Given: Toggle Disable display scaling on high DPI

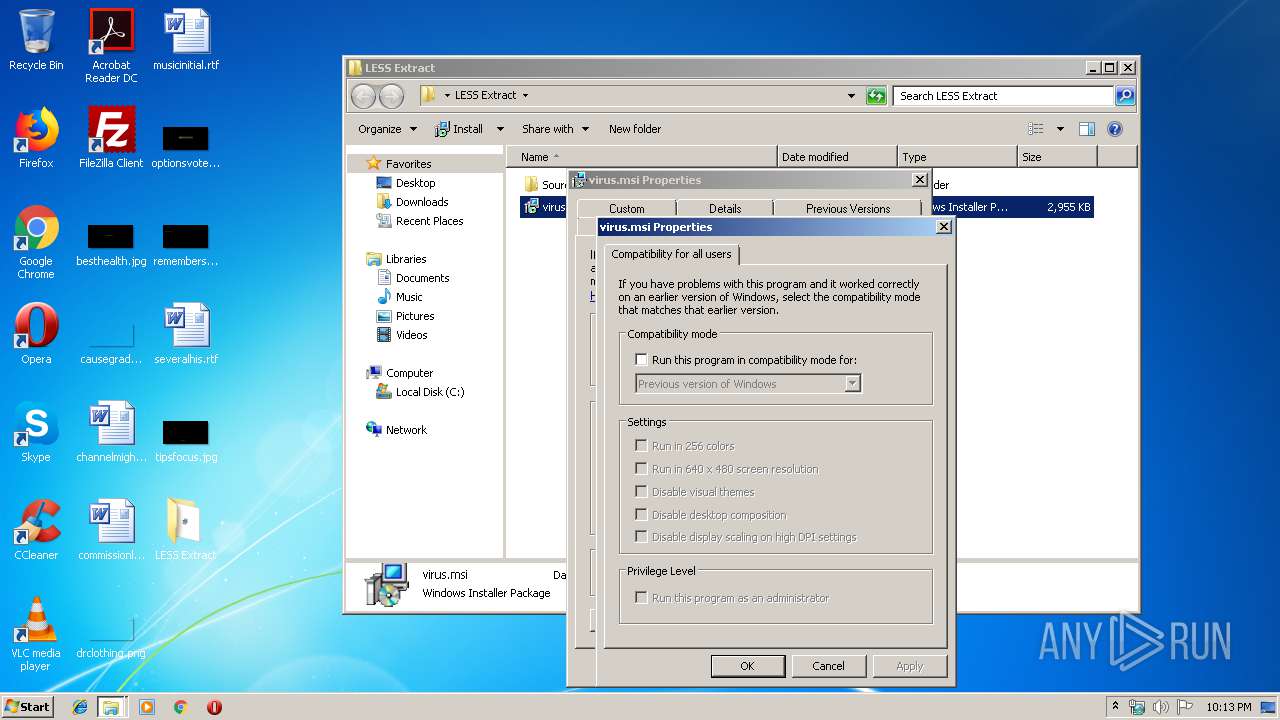Looking at the screenshot, I should tap(641, 537).
